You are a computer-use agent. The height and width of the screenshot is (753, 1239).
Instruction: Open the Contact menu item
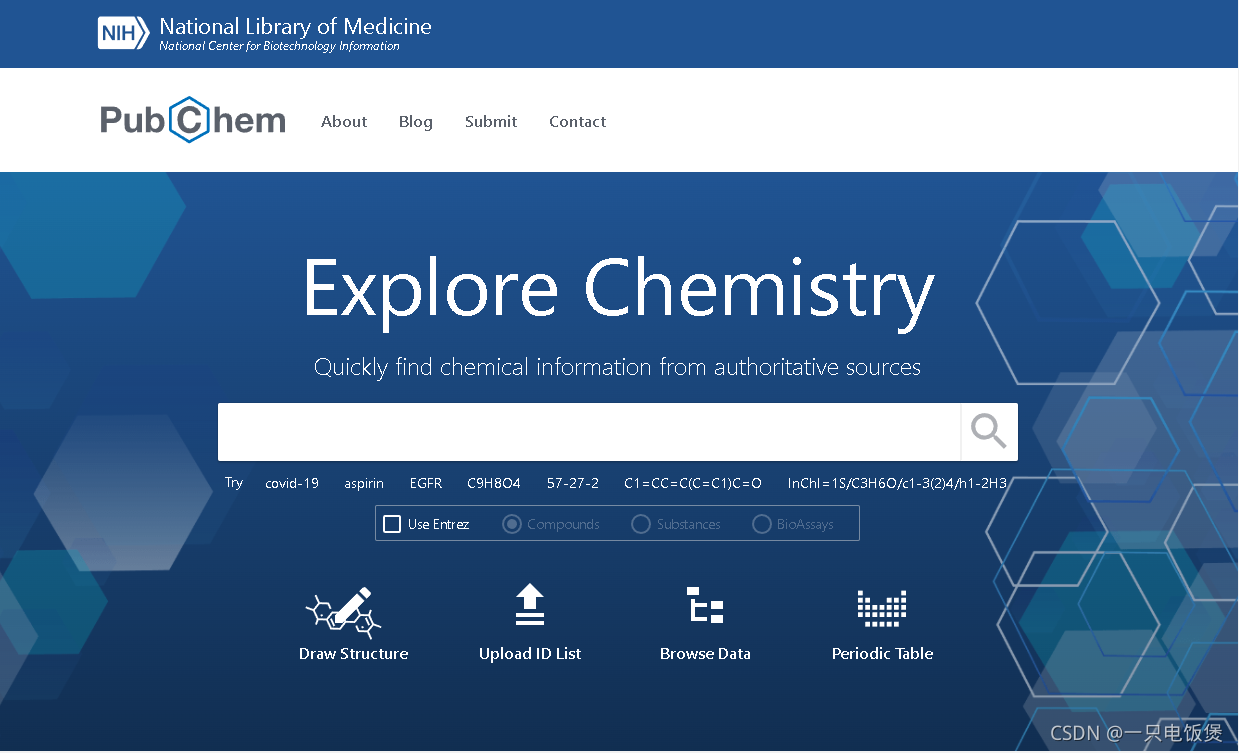(577, 121)
